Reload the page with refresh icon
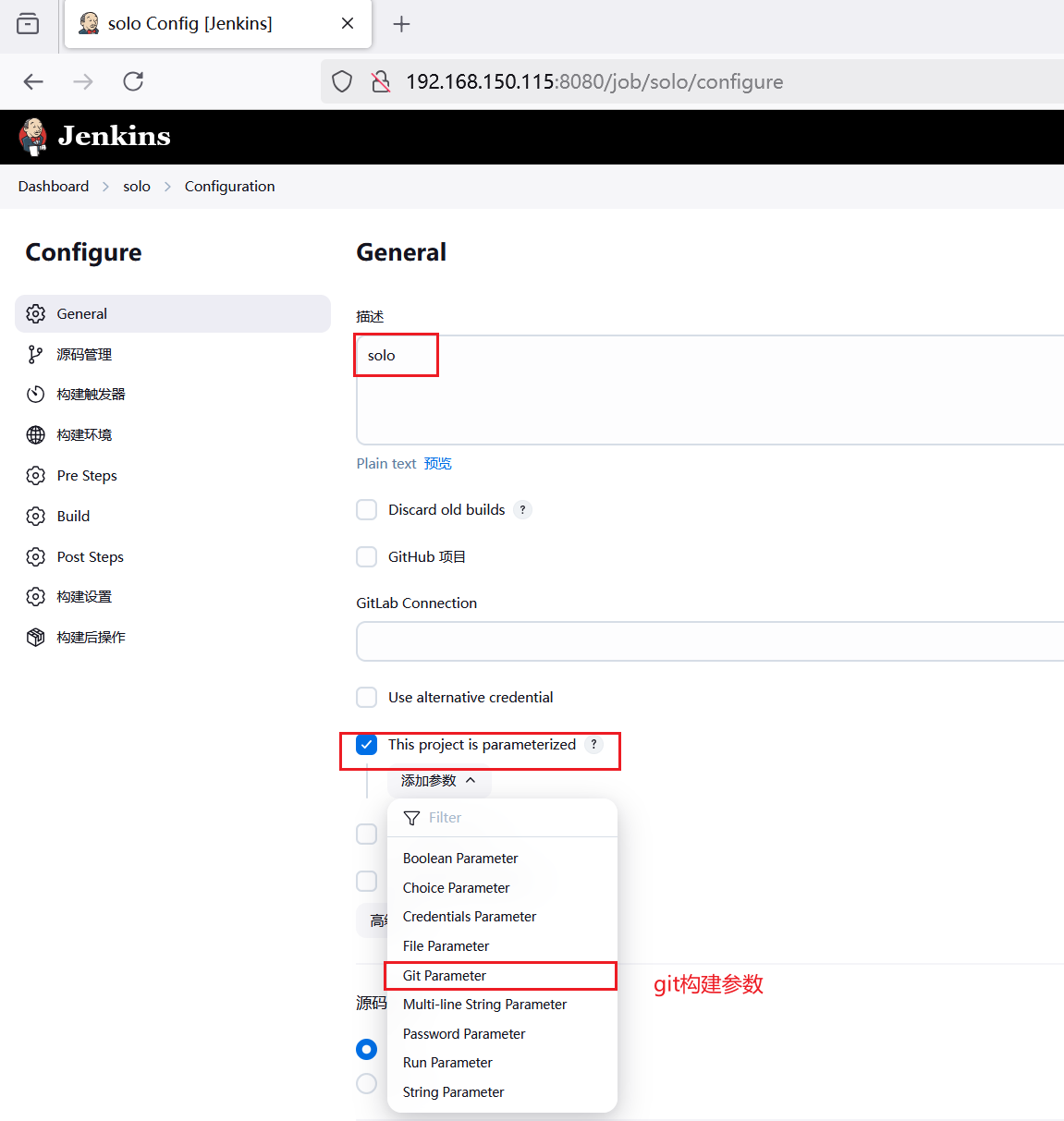 133,81
